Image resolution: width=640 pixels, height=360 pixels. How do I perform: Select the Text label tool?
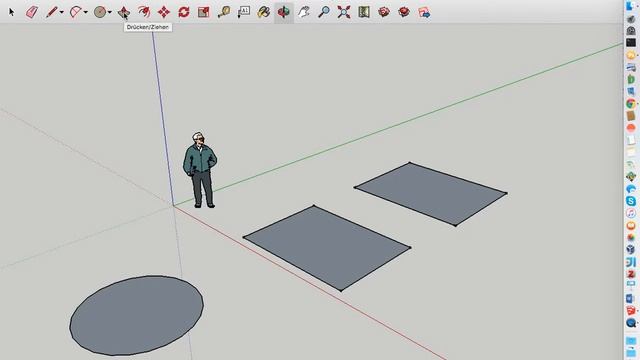(244, 12)
